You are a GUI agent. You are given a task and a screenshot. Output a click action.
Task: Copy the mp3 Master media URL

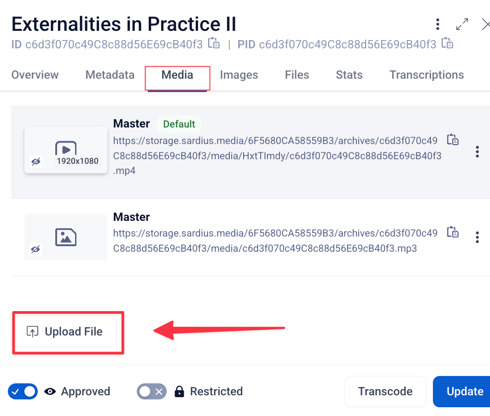point(453,232)
